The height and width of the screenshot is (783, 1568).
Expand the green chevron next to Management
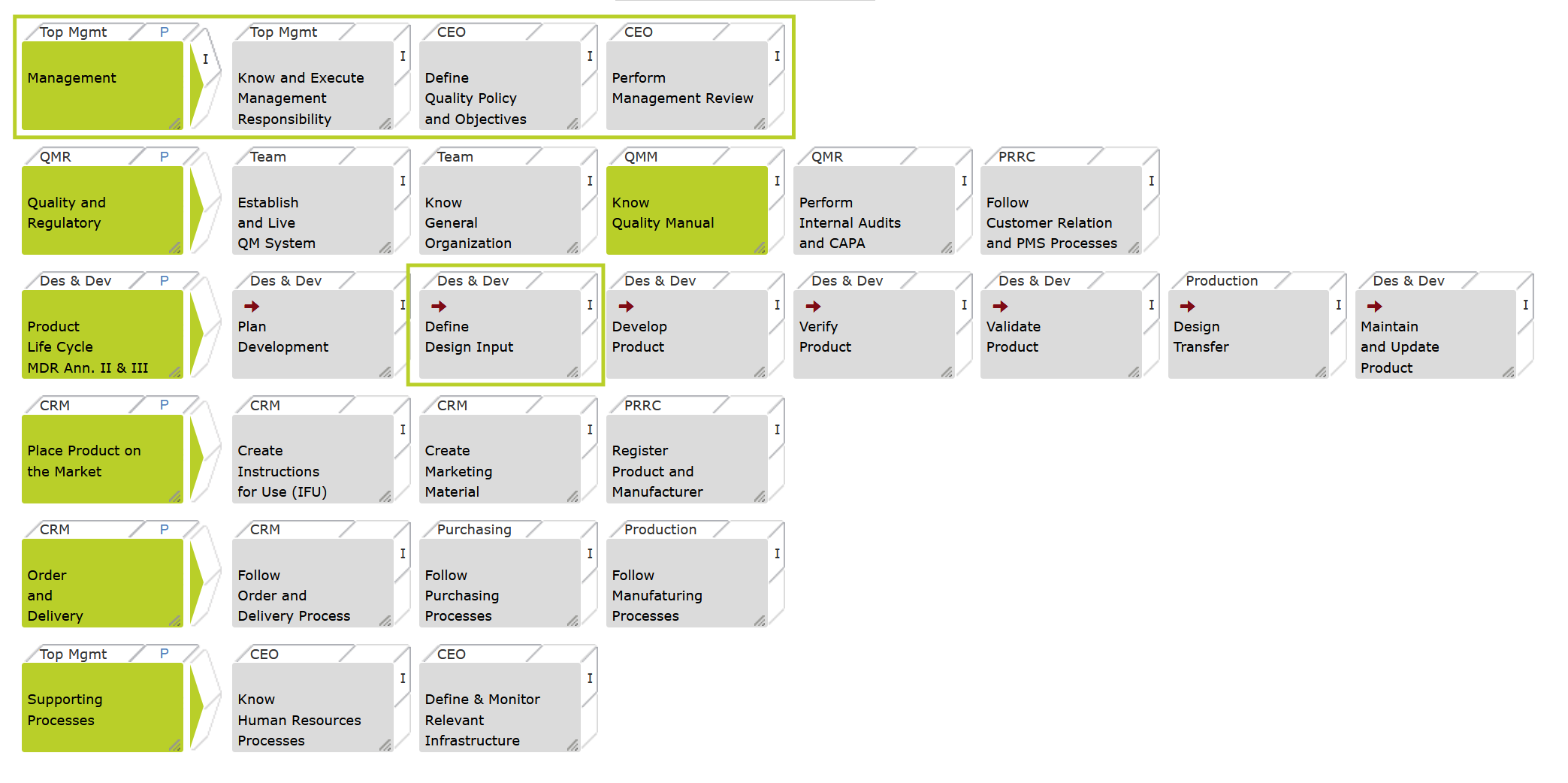[x=197, y=84]
